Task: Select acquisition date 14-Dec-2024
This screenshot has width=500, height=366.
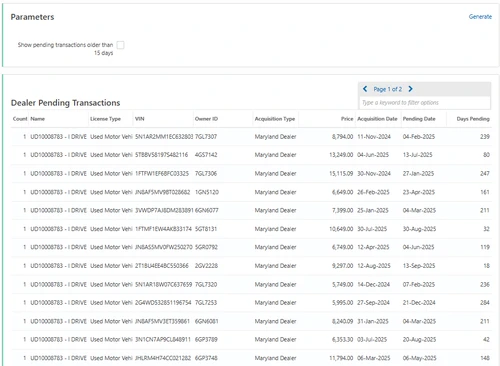Action: coord(374,284)
